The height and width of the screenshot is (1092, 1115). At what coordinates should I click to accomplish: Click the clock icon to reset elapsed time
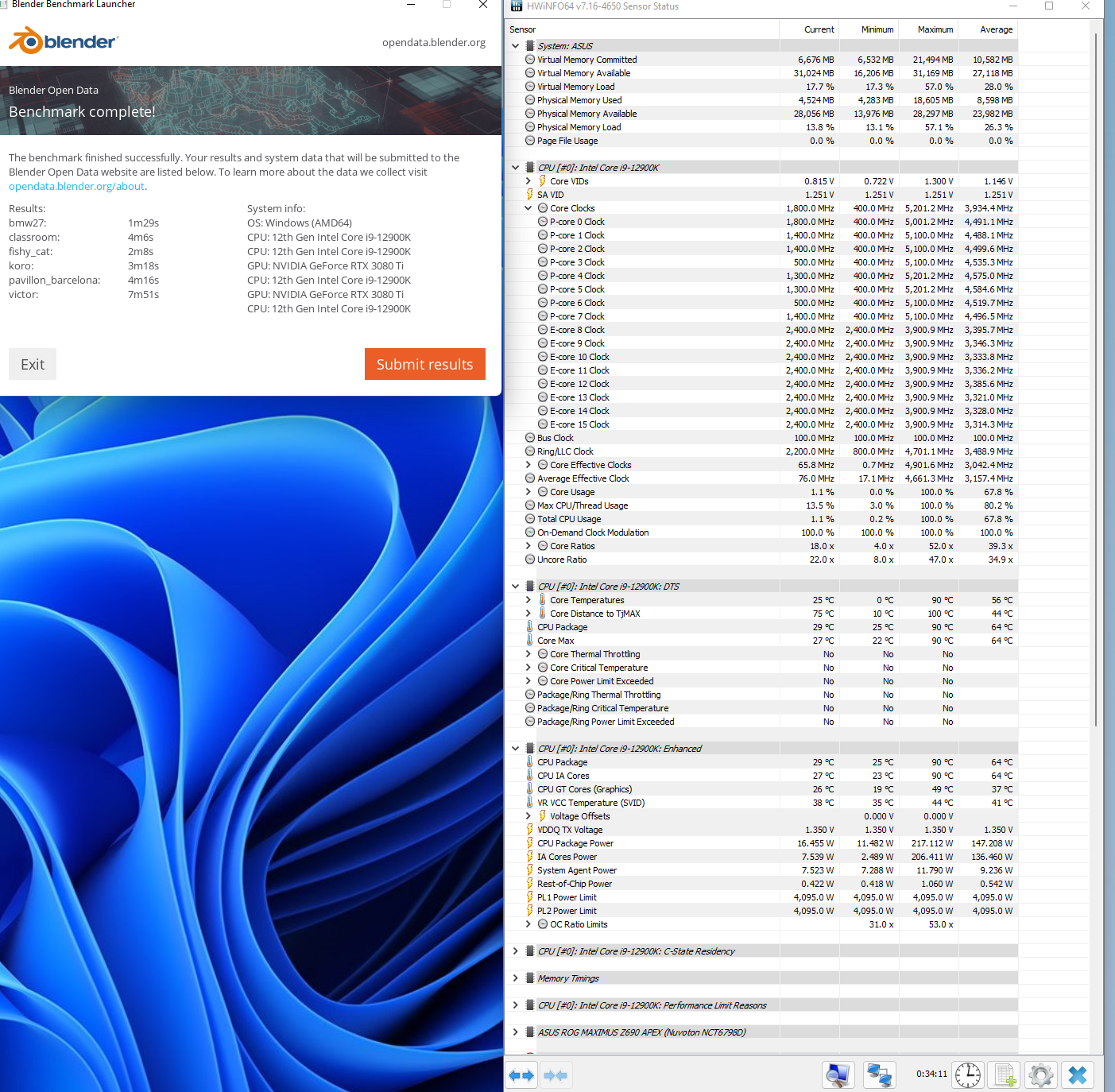[x=968, y=1075]
